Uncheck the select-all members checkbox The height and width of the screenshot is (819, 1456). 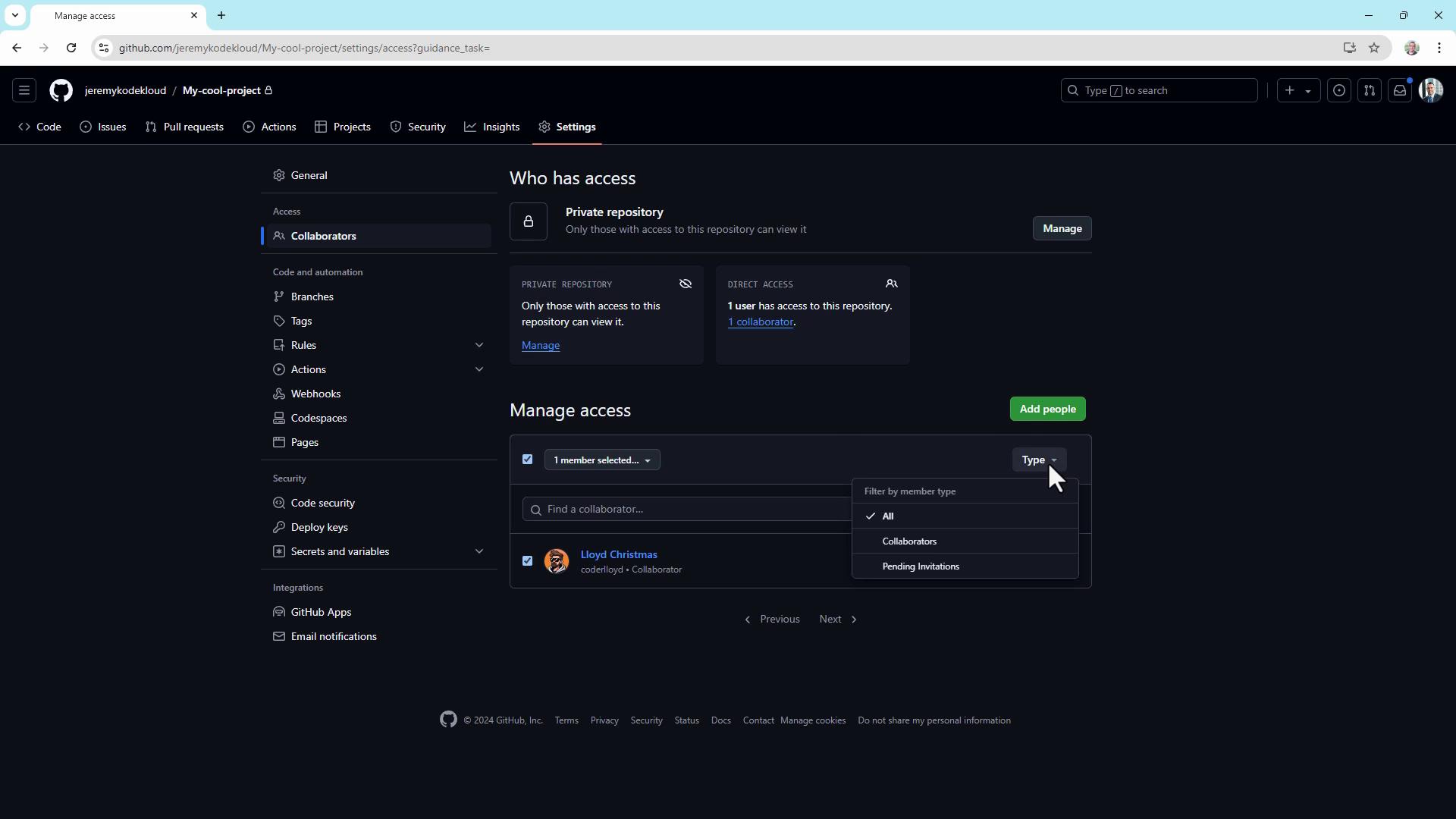tap(528, 460)
